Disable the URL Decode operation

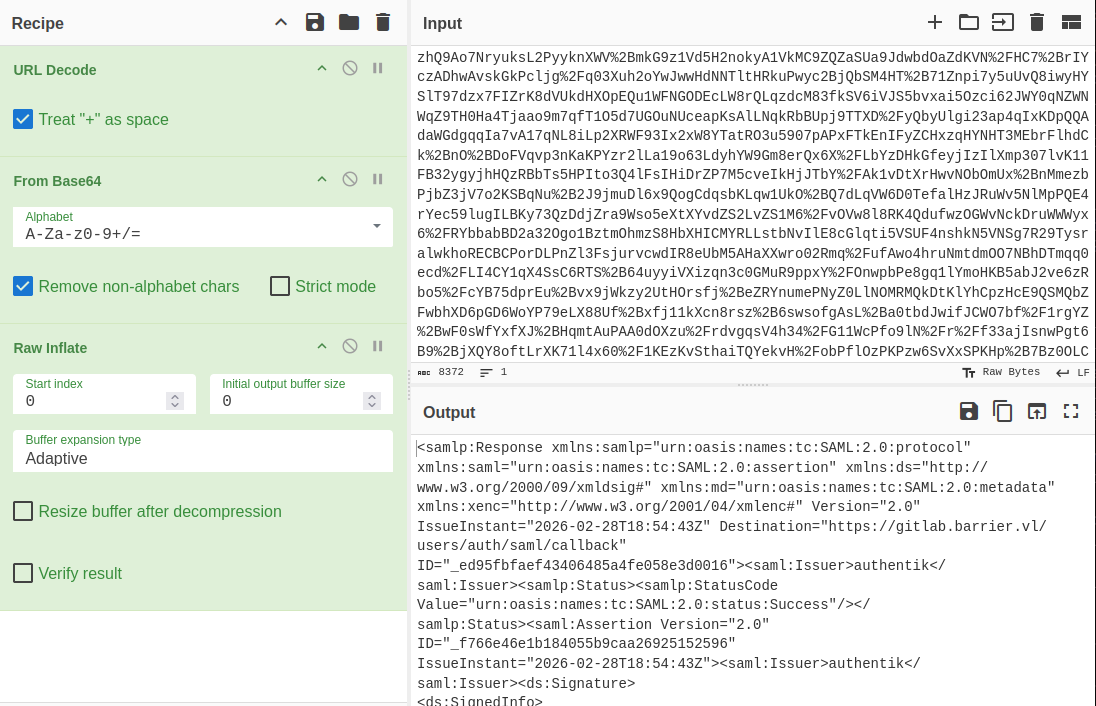tap(350, 69)
